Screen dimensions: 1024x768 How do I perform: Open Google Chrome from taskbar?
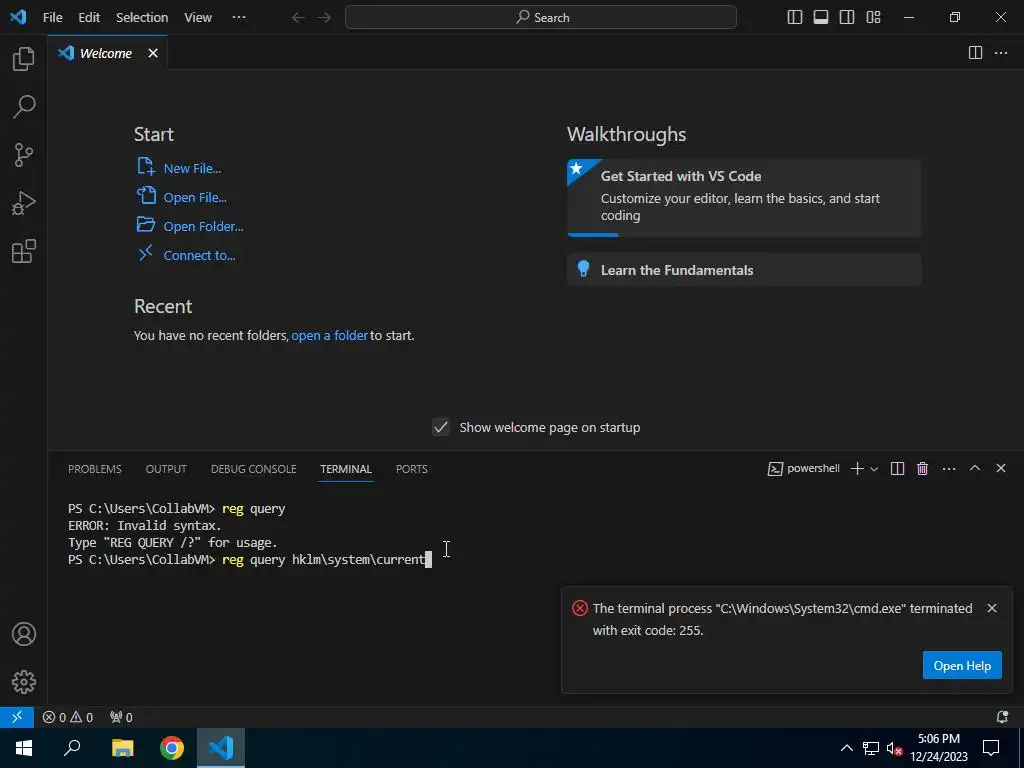pyautogui.click(x=172, y=748)
